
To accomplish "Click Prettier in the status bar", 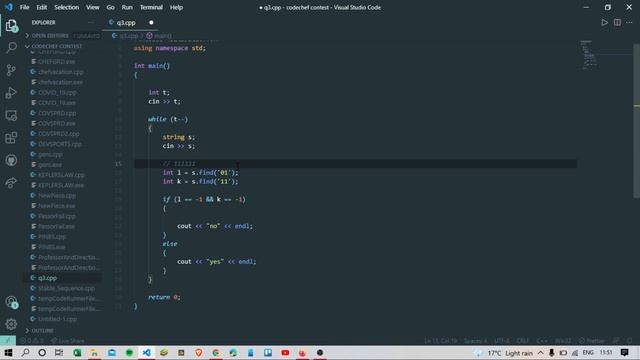I will tap(592, 341).
